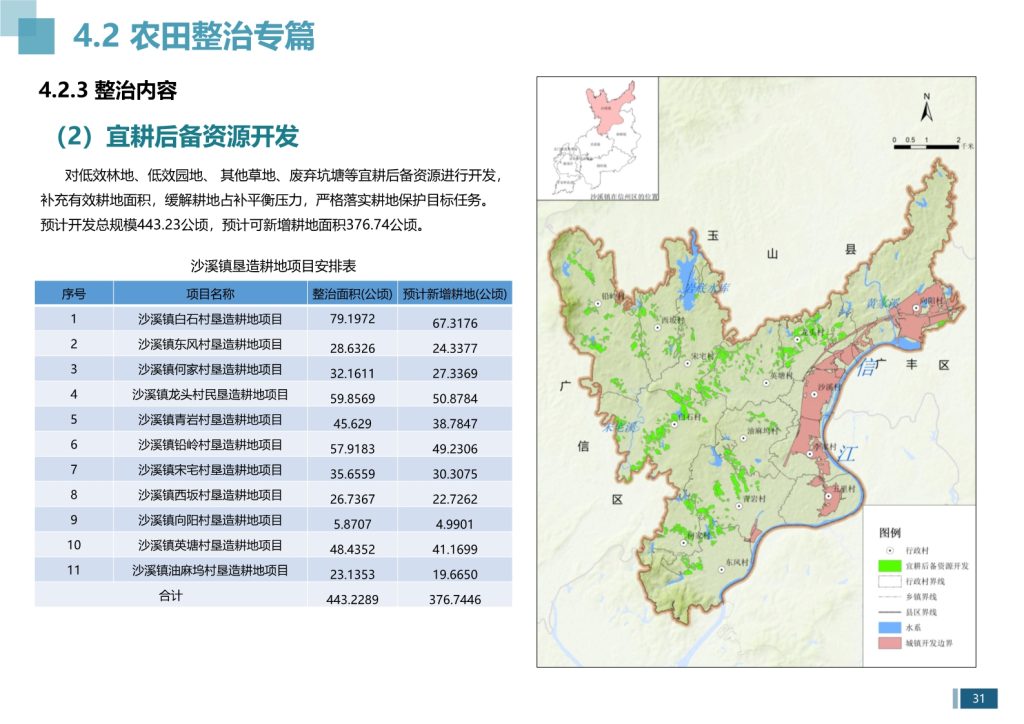This screenshot has width=1024, height=724.
Task: Click the 项目名称 table column header
Action: [210, 294]
